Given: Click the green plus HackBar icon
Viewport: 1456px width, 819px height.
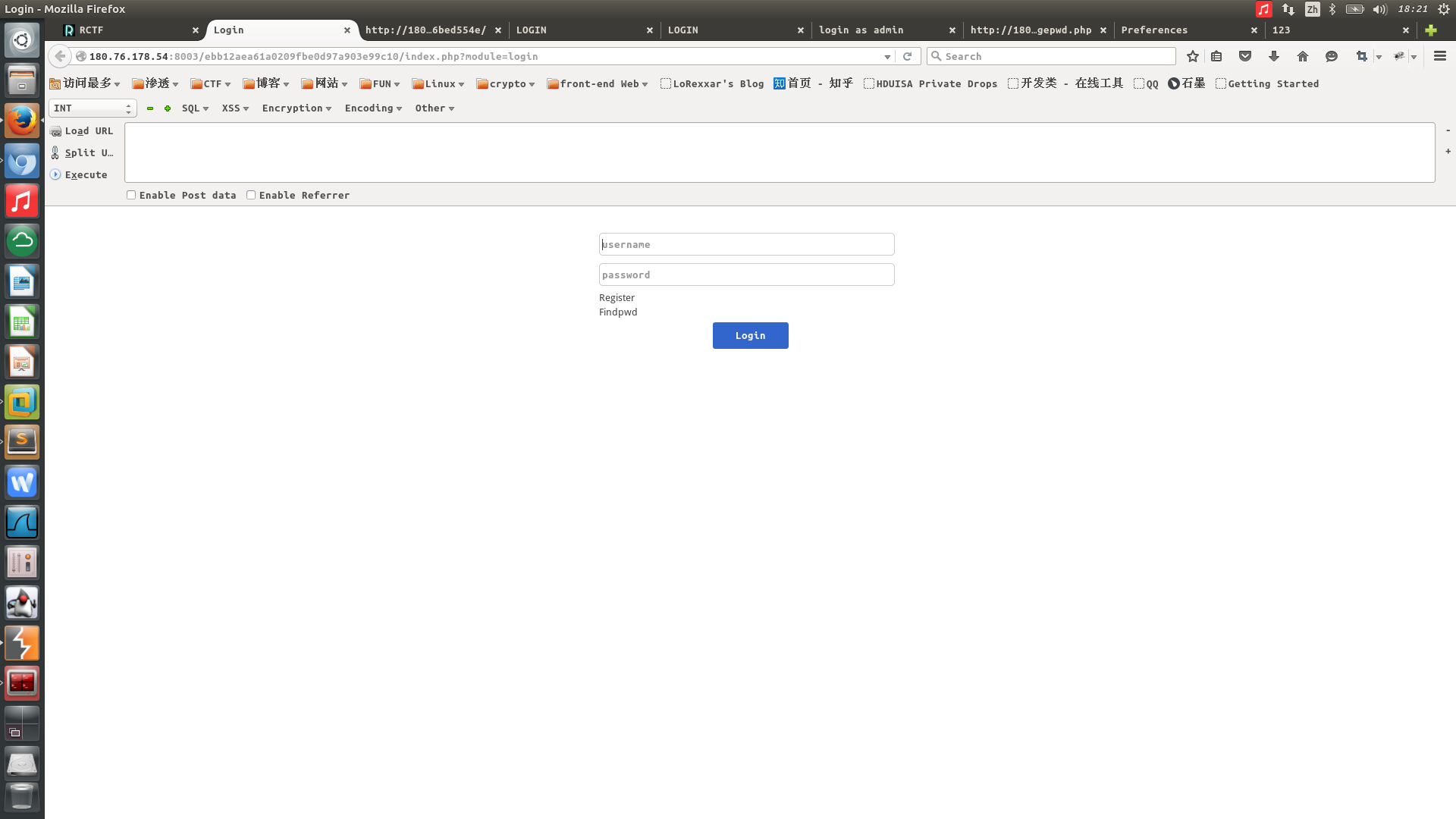Looking at the screenshot, I should coord(168,108).
